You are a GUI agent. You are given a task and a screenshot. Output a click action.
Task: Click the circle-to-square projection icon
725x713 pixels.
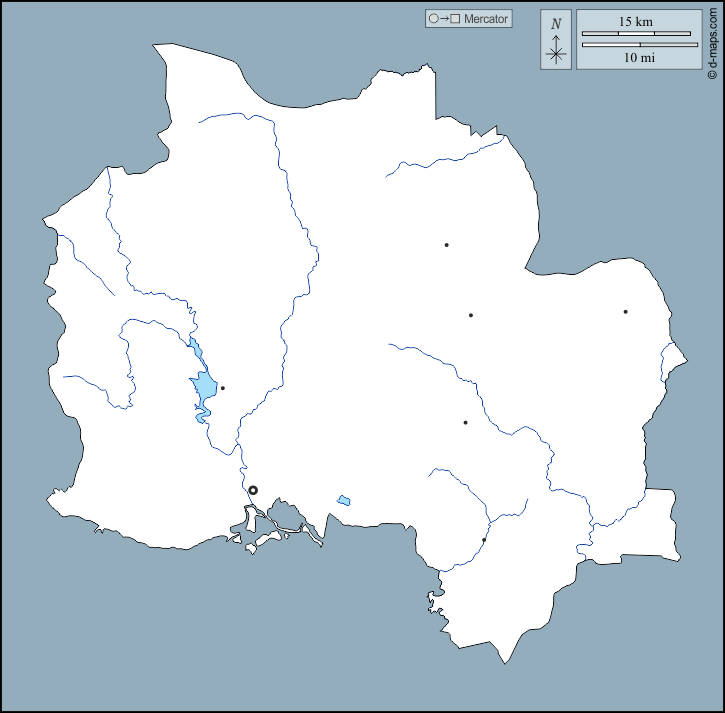[443, 19]
